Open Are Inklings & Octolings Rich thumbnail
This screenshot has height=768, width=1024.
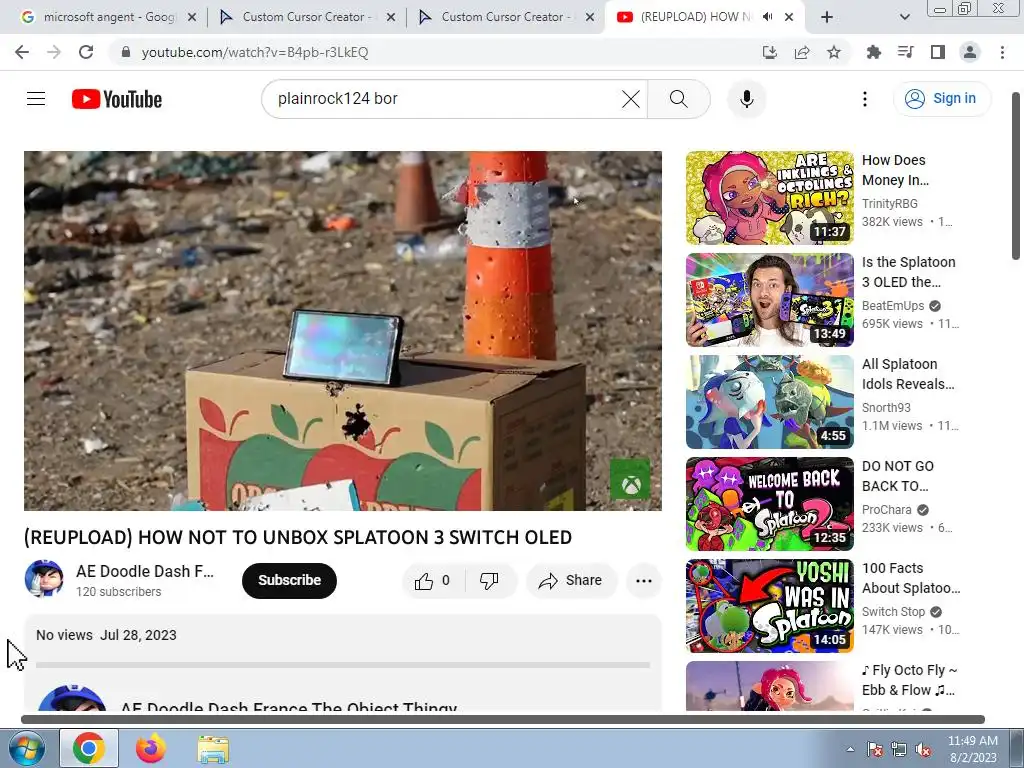pos(769,198)
